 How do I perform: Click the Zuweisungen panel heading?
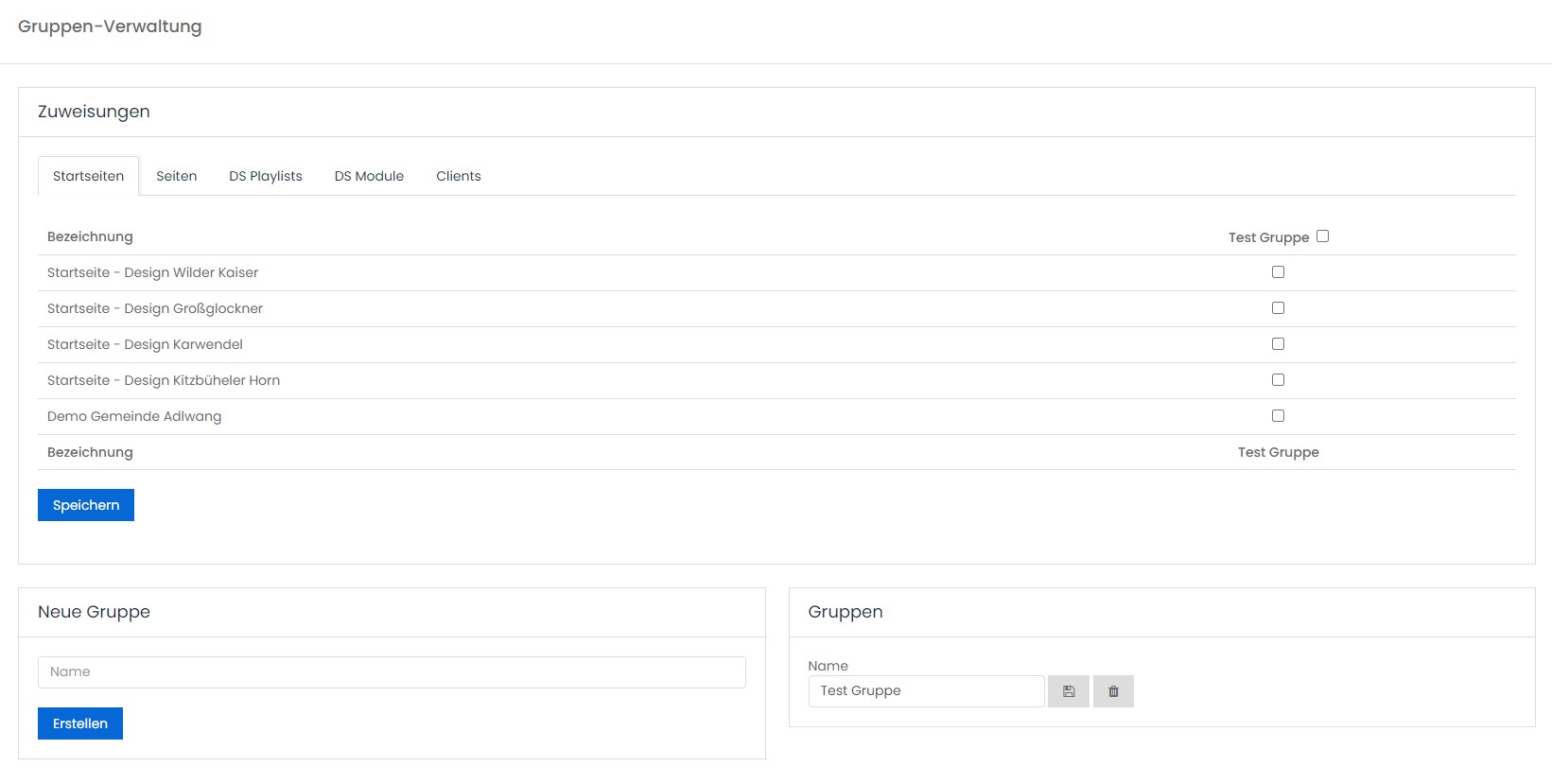coord(94,112)
